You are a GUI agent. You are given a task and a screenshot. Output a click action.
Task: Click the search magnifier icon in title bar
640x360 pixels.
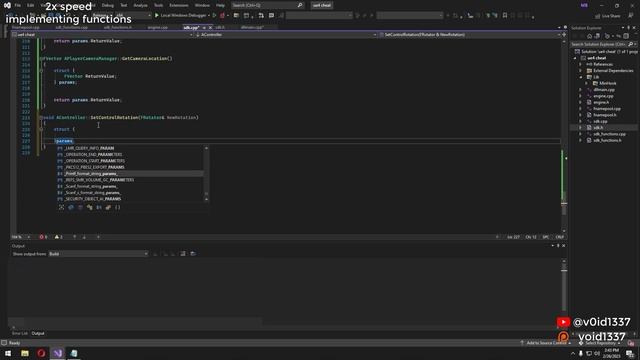pyautogui.click(x=300, y=5)
